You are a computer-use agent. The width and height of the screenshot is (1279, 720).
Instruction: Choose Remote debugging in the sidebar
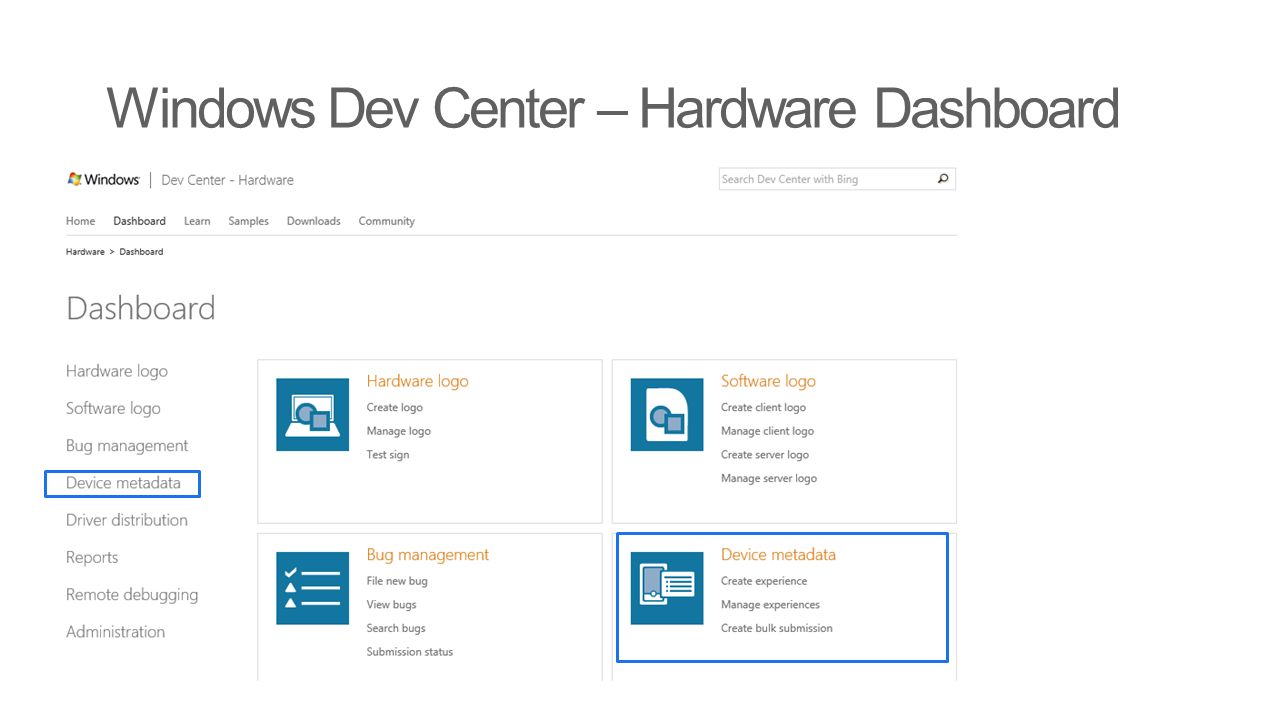pos(132,595)
